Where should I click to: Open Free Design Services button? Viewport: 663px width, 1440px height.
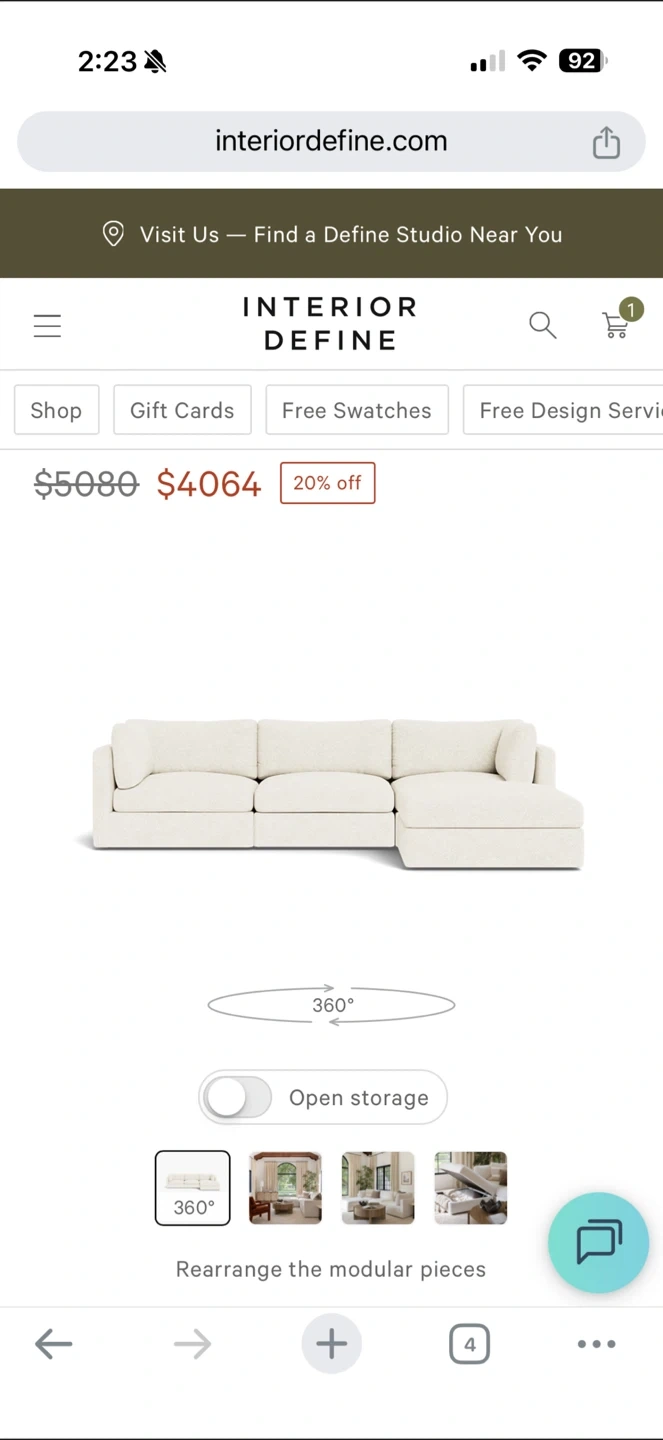(563, 410)
